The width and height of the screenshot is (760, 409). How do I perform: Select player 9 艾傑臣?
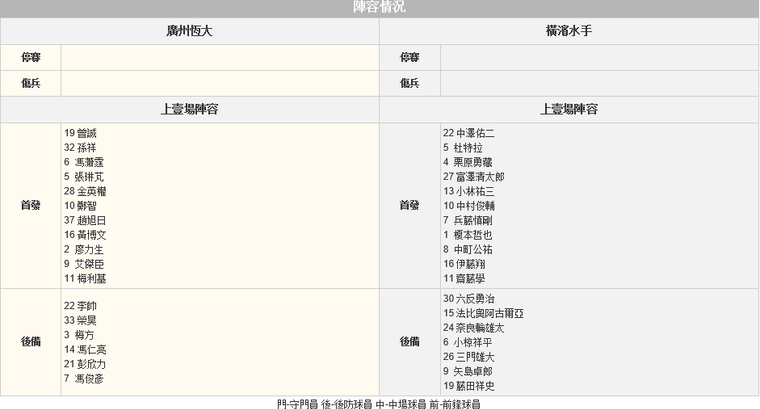click(x=84, y=264)
